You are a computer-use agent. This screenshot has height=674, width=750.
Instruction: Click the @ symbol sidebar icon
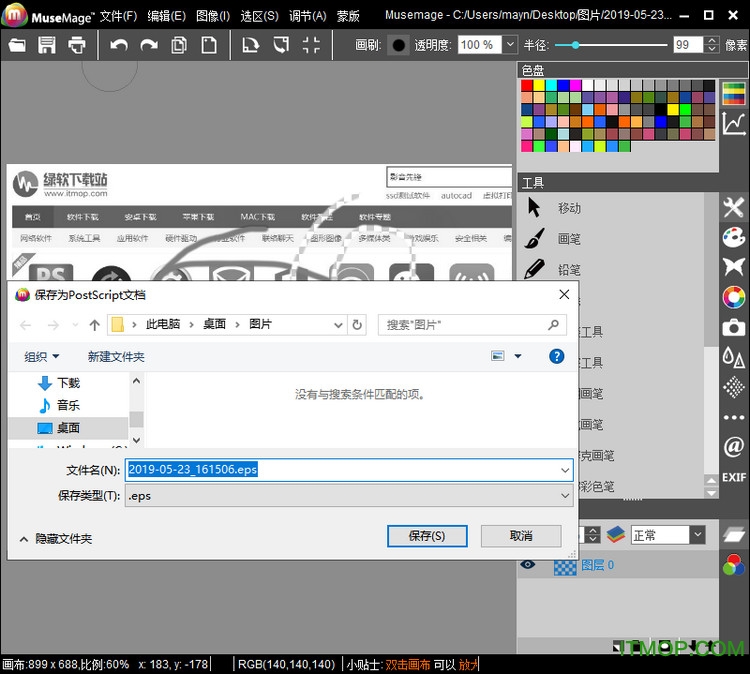(x=734, y=447)
